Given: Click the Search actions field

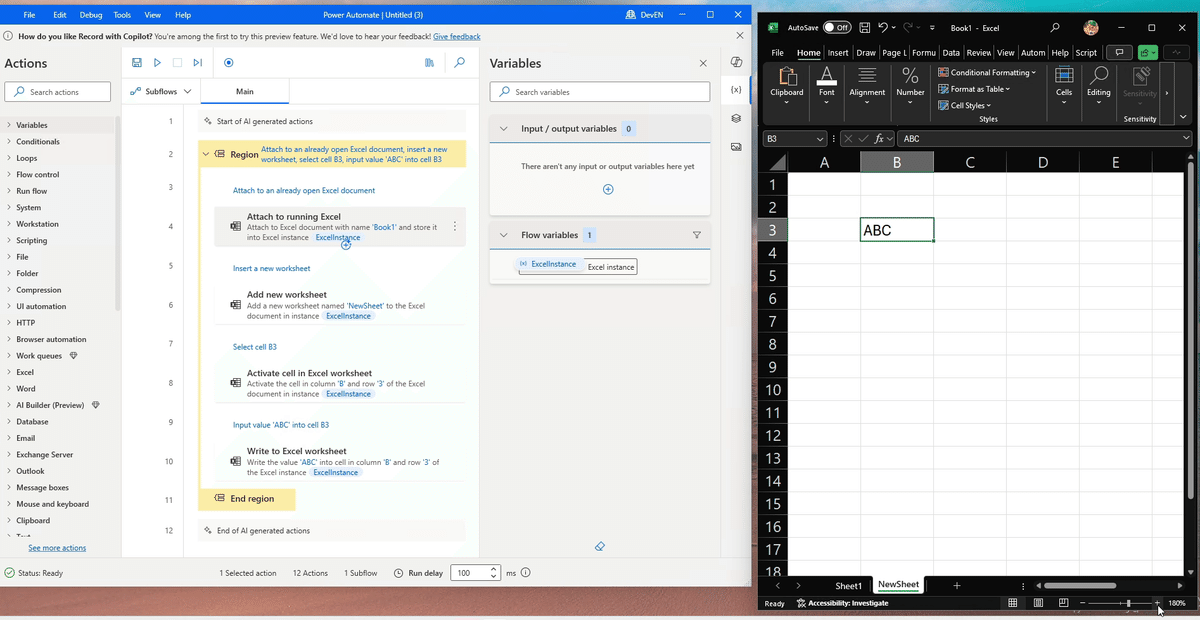Looking at the screenshot, I should click(x=58, y=92).
